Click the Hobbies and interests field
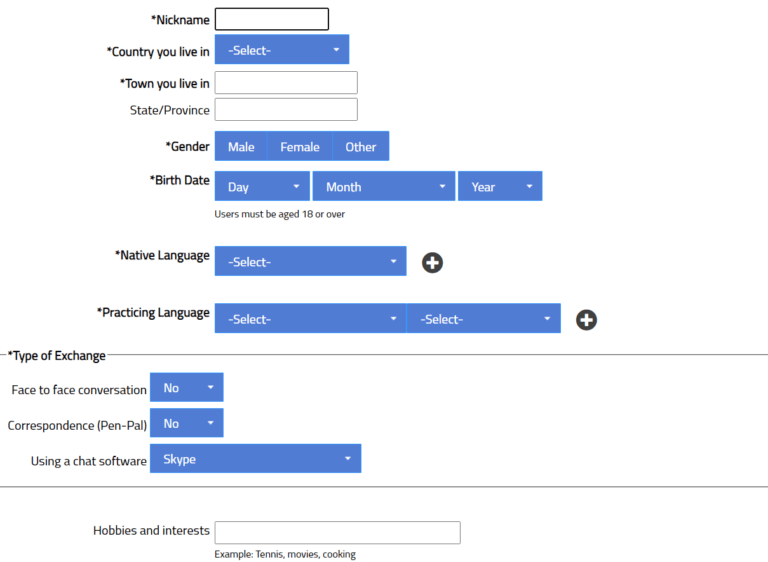768x562 pixels. point(337,532)
